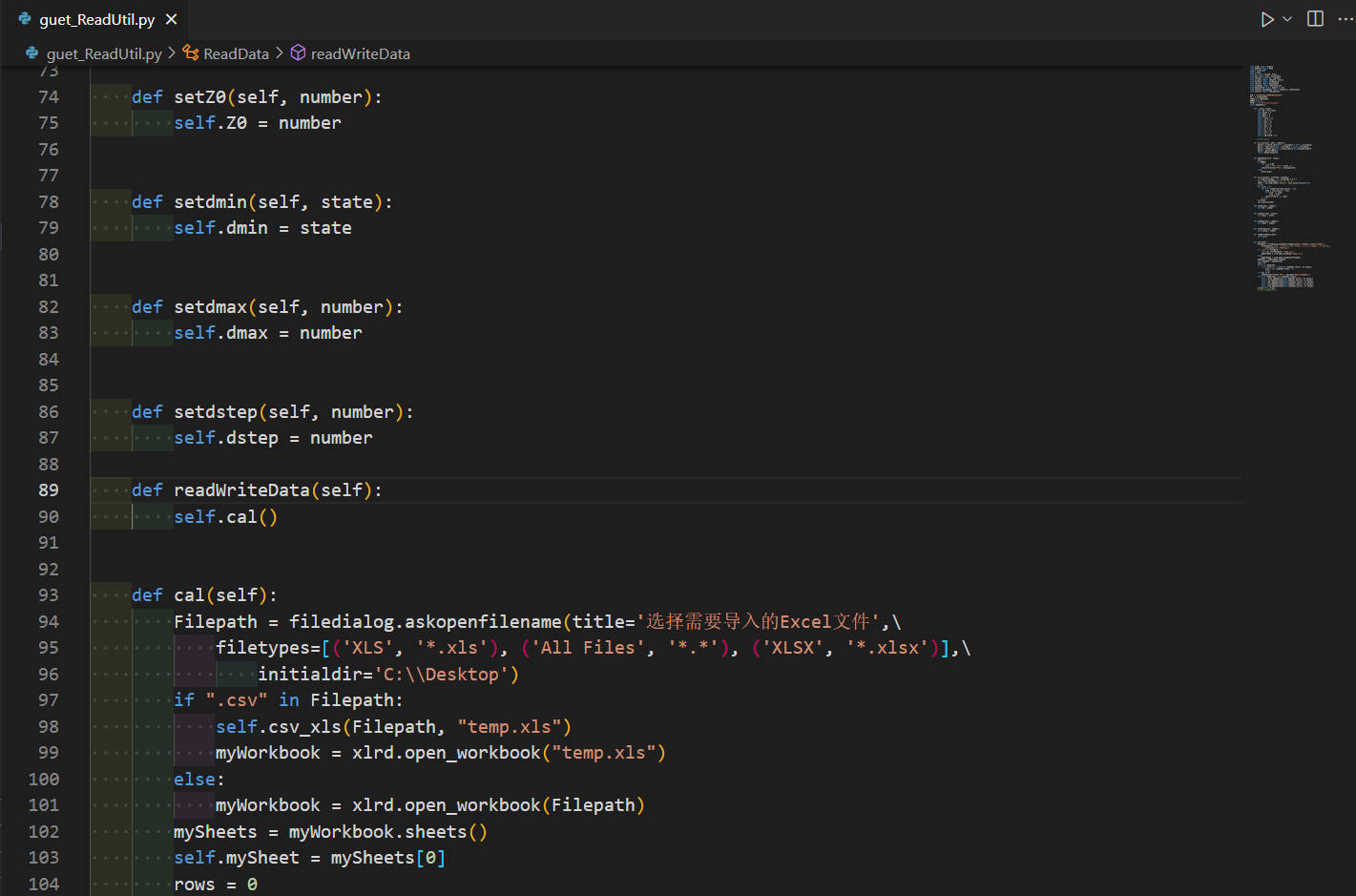
Task: Click the askopenfilename call on line 94
Action: [x=483, y=621]
